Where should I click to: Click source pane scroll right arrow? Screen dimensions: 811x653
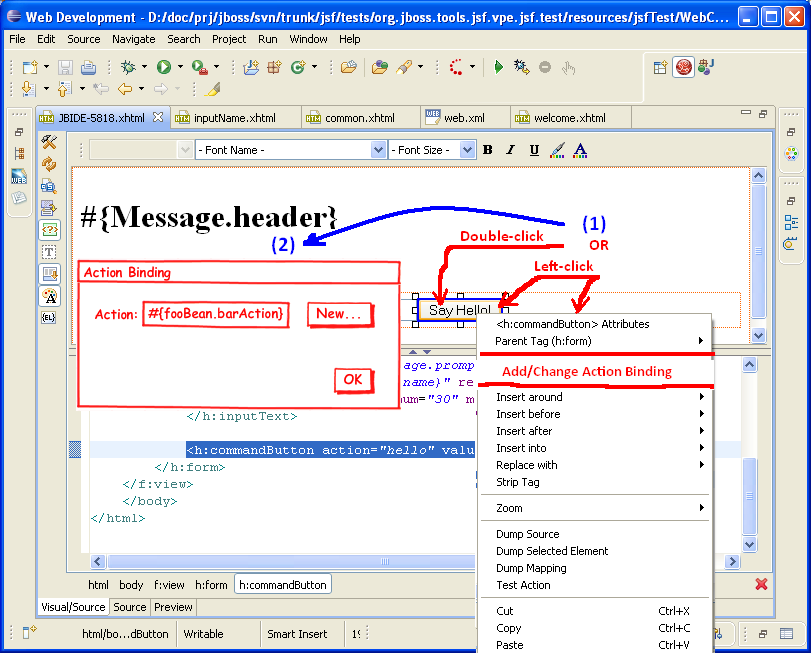pos(732,561)
